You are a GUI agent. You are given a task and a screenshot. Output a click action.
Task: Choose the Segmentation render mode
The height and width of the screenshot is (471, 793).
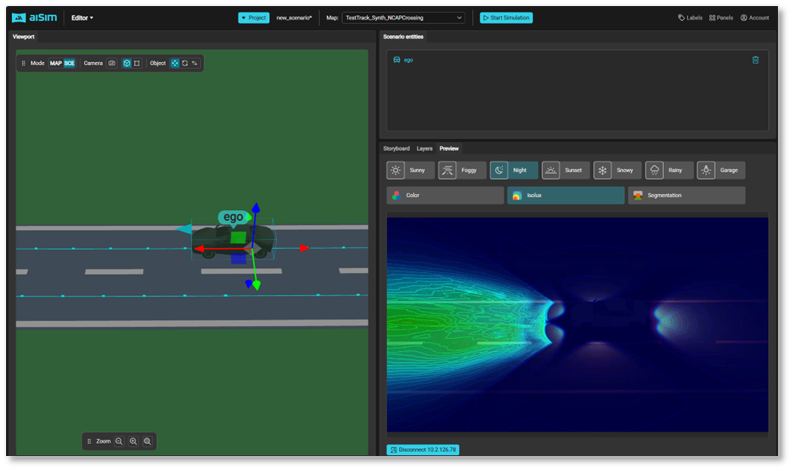click(x=686, y=195)
